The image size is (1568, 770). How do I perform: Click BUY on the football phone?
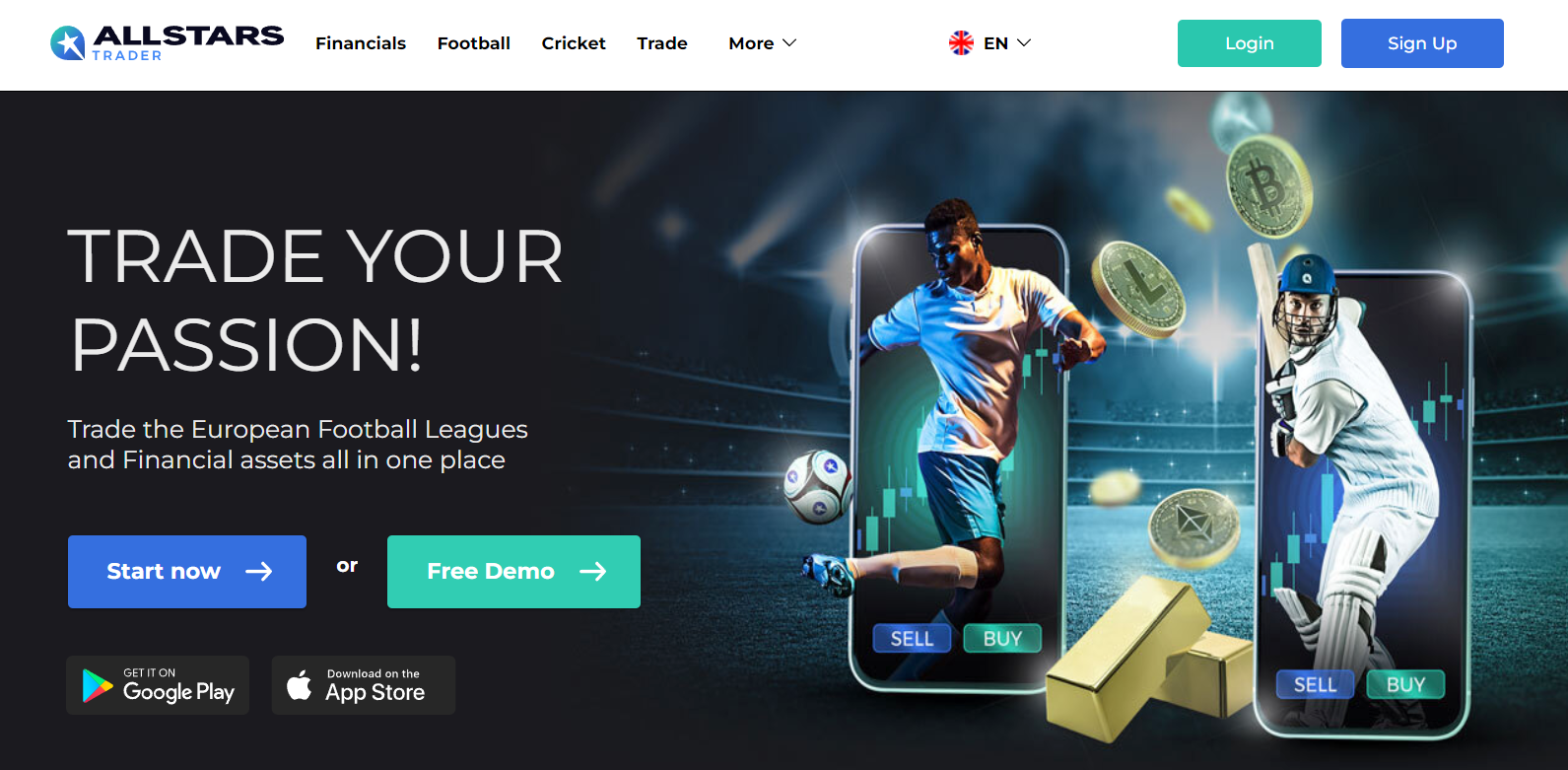pyautogui.click(x=1002, y=639)
